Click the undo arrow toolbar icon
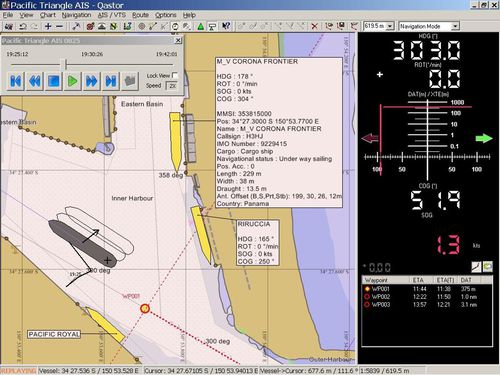500x375 pixels. pyautogui.click(x=23, y=26)
